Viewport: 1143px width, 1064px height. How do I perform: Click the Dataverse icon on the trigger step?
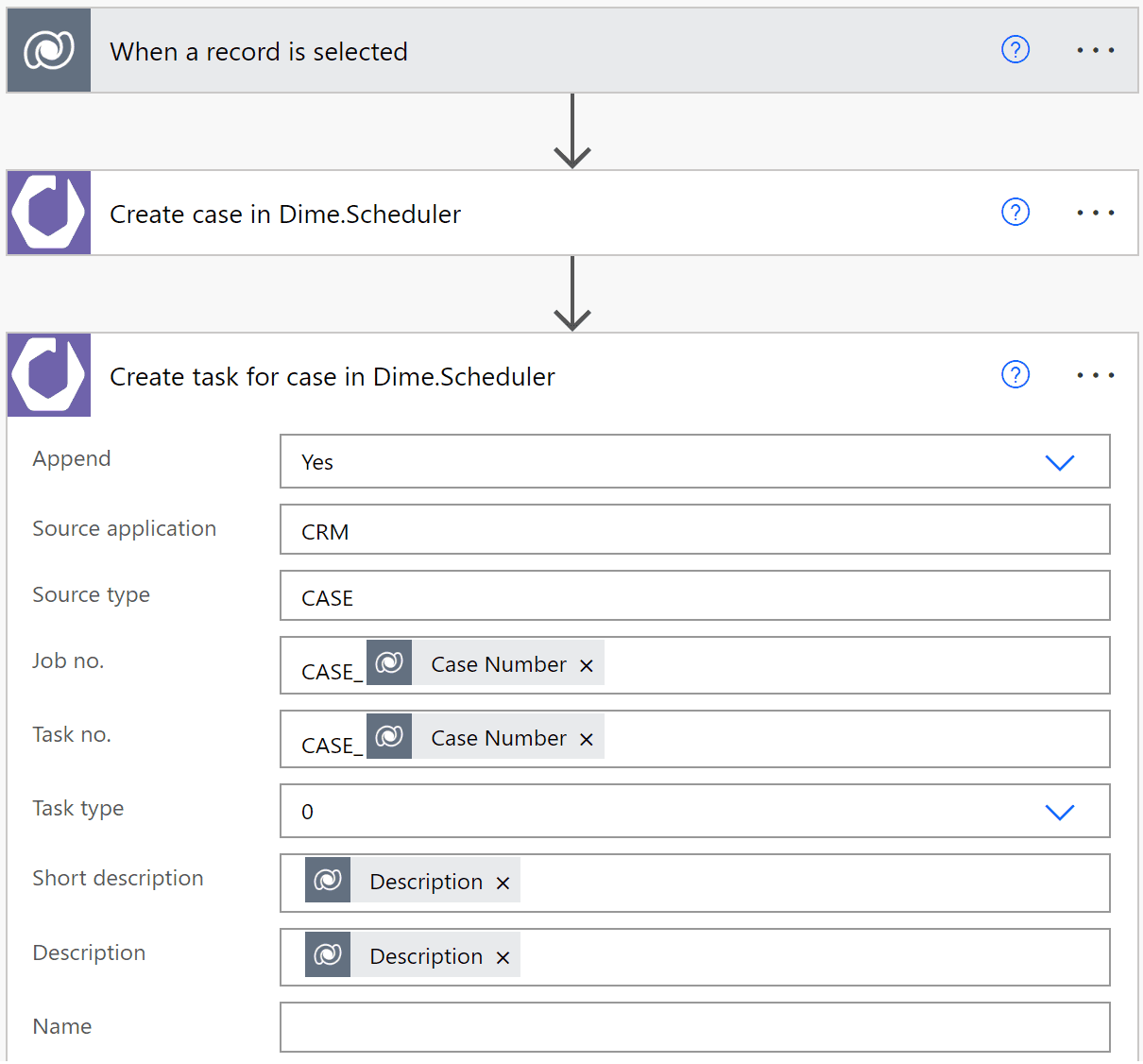coord(49,50)
